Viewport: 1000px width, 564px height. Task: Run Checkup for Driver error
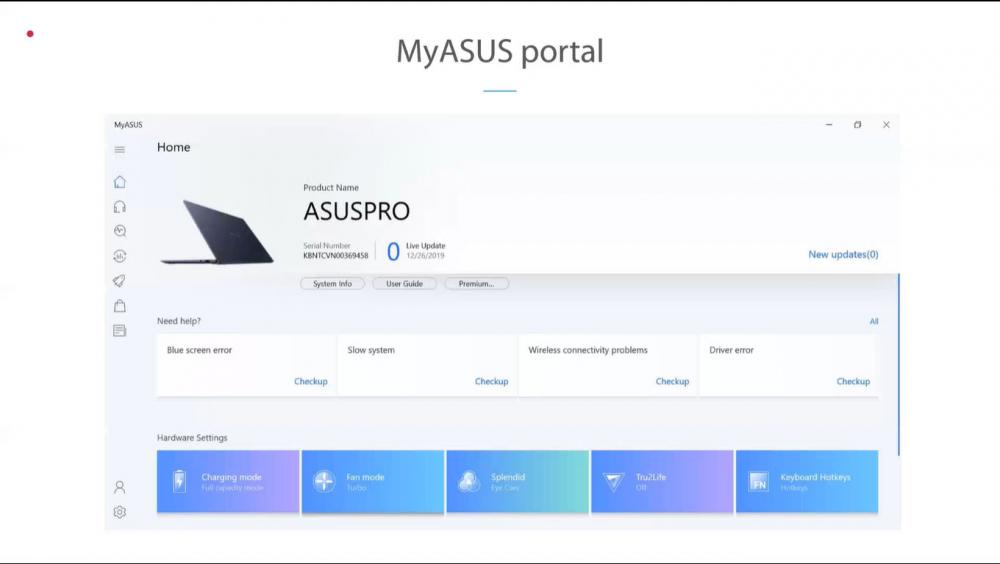click(x=853, y=382)
